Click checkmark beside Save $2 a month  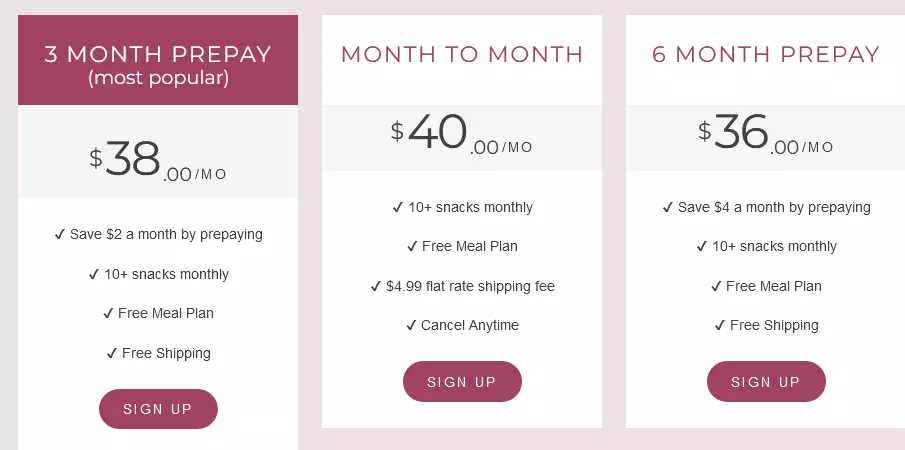click(x=59, y=235)
